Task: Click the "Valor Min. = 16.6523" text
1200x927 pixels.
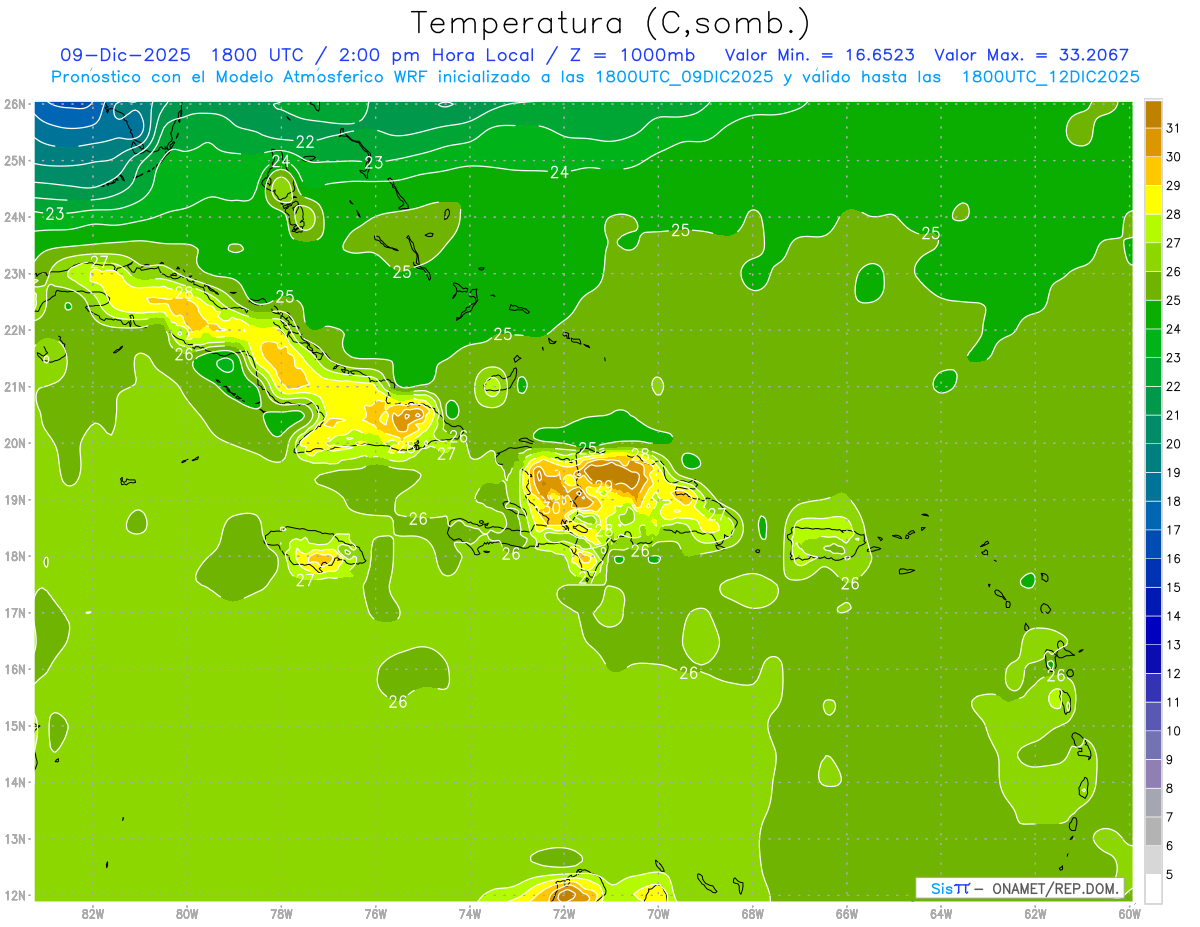Action: [820, 55]
